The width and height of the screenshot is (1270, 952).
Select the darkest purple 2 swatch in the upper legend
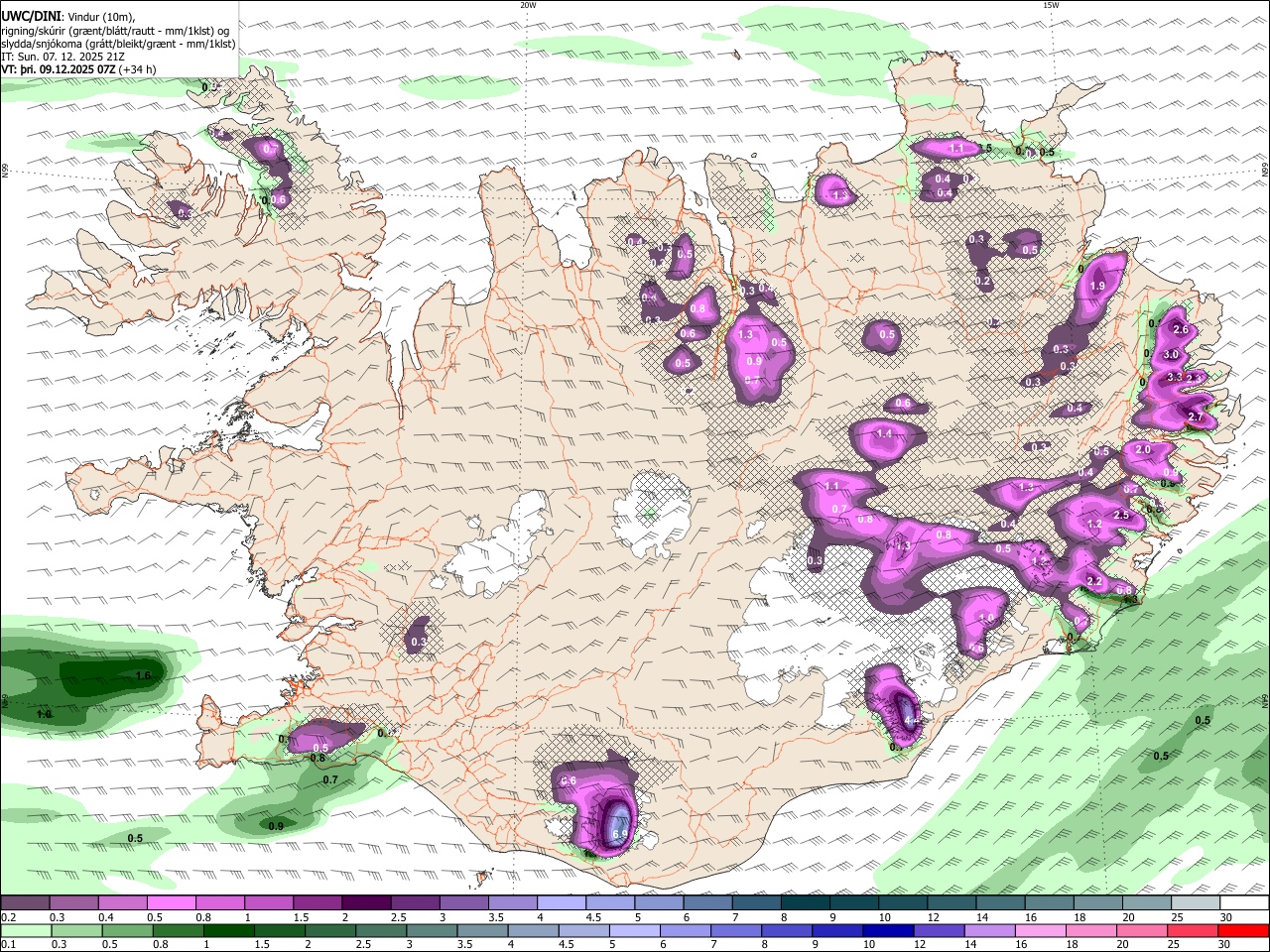[366, 903]
